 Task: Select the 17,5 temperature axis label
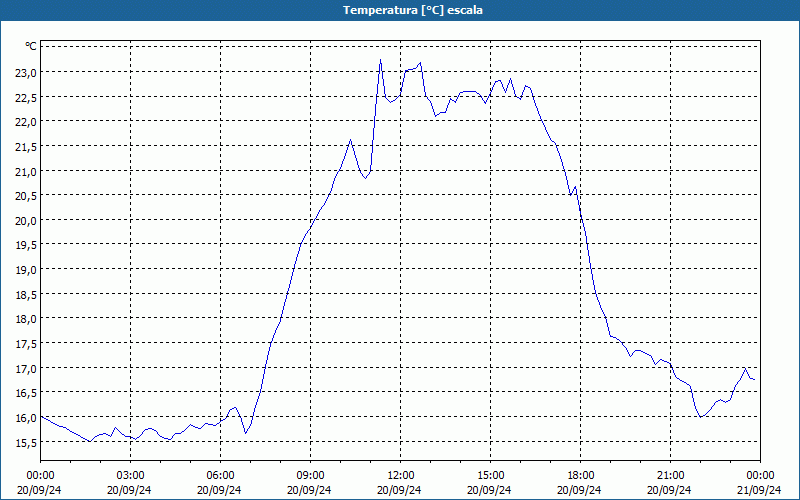coord(26,344)
